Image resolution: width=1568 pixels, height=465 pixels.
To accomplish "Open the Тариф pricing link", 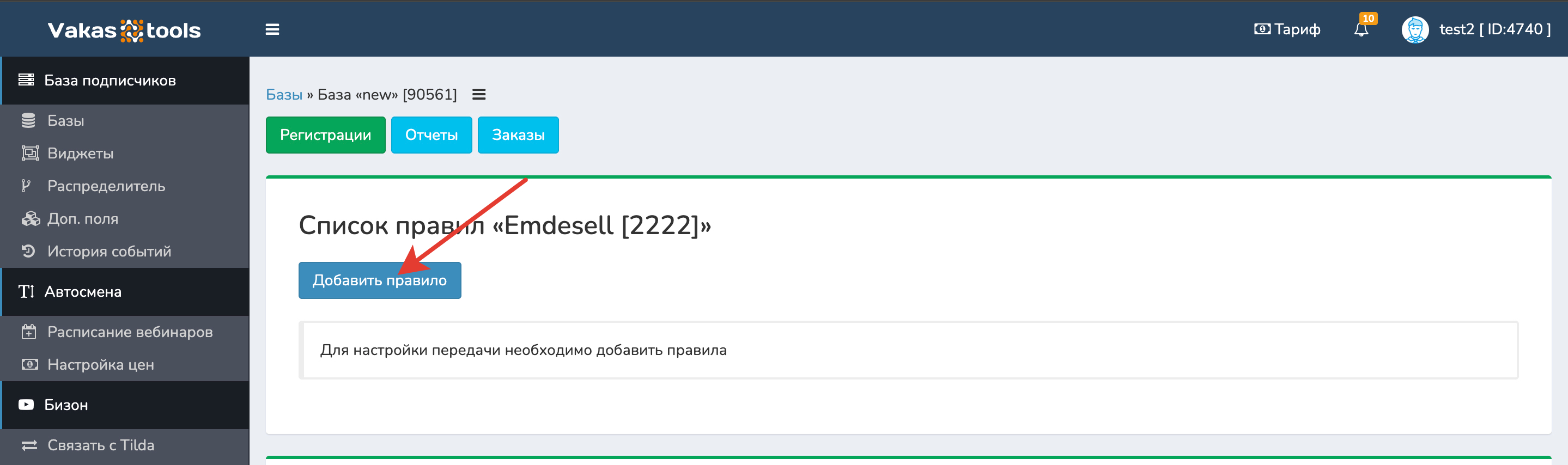I will pyautogui.click(x=1287, y=29).
